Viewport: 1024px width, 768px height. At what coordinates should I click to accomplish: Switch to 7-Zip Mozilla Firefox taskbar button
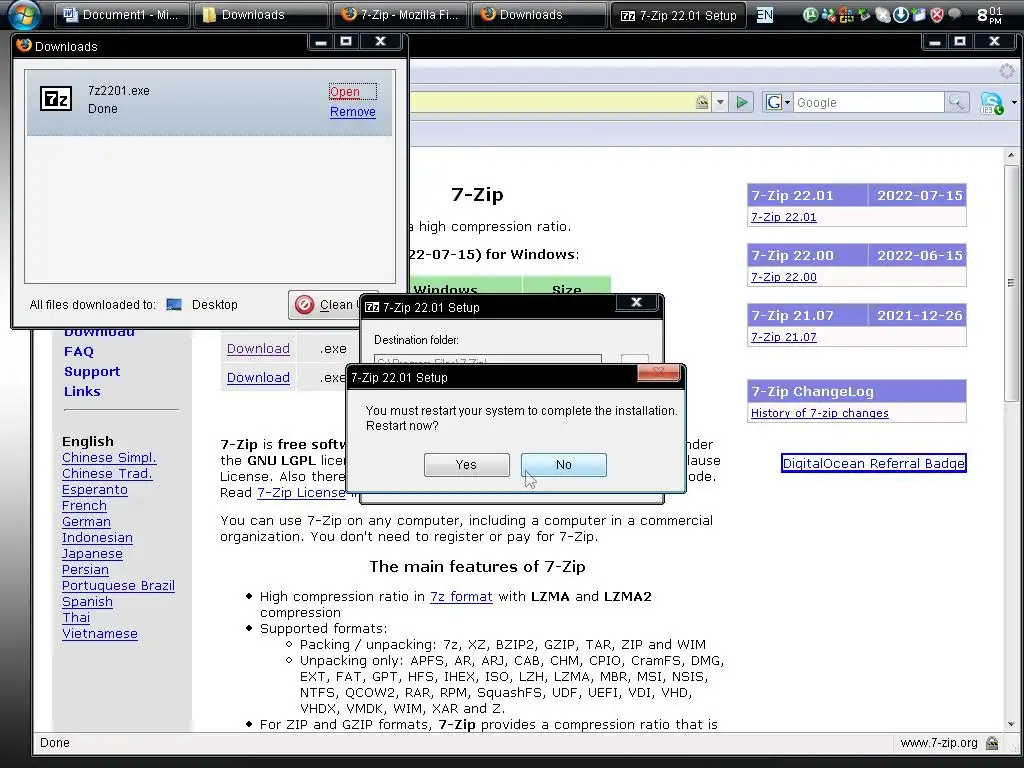[x=400, y=14]
